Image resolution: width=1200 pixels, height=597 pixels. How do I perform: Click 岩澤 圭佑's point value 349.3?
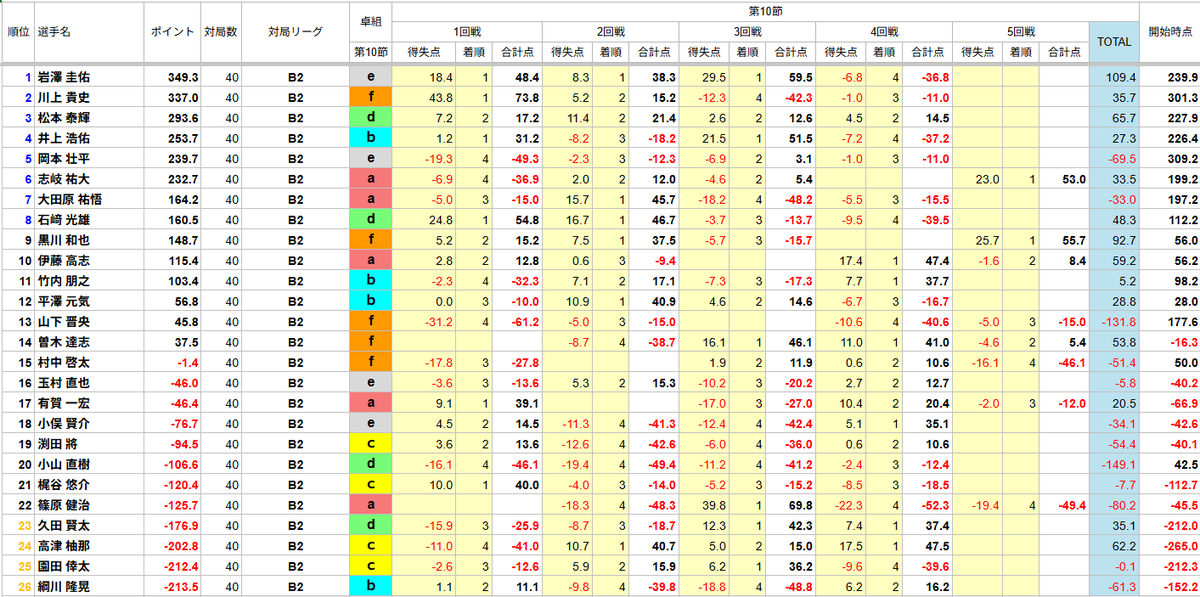(x=182, y=77)
